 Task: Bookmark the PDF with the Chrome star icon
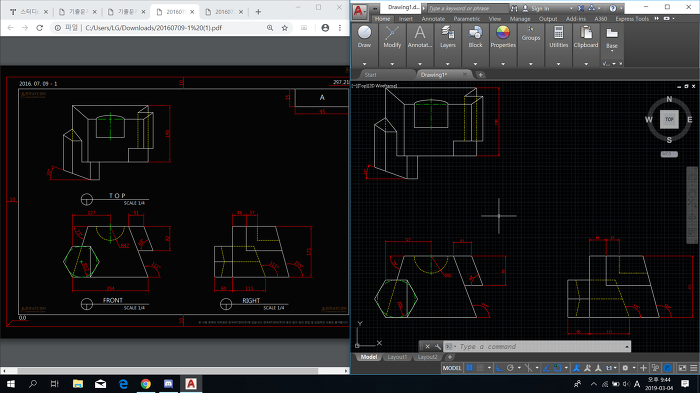285,28
